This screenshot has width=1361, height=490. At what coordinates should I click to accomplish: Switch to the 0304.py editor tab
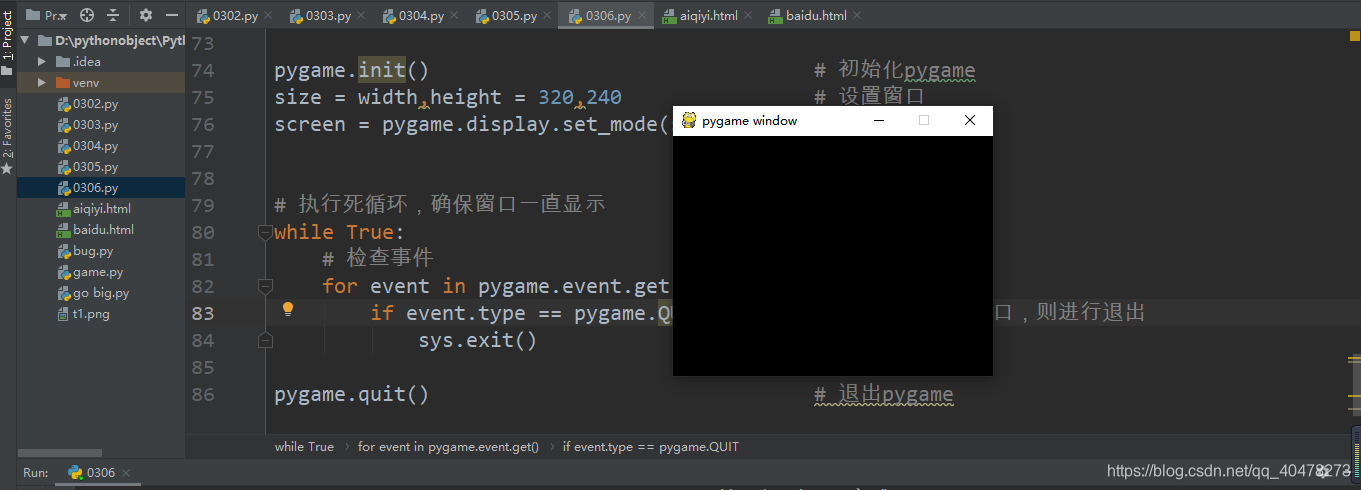tap(419, 16)
